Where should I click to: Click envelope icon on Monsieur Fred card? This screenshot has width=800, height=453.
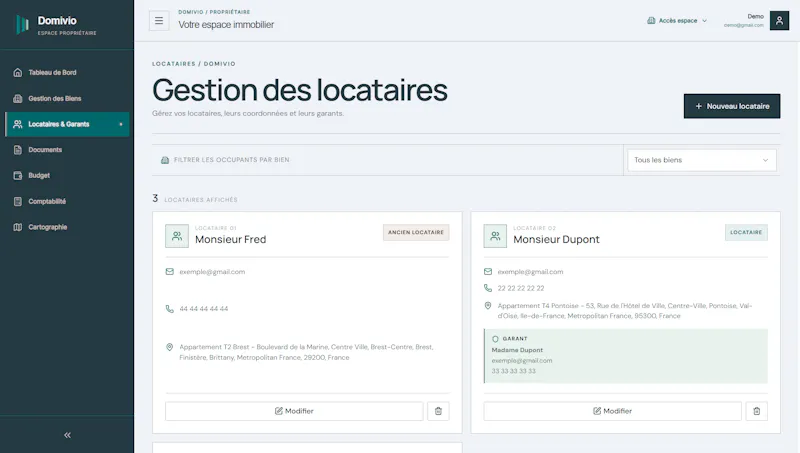170,272
